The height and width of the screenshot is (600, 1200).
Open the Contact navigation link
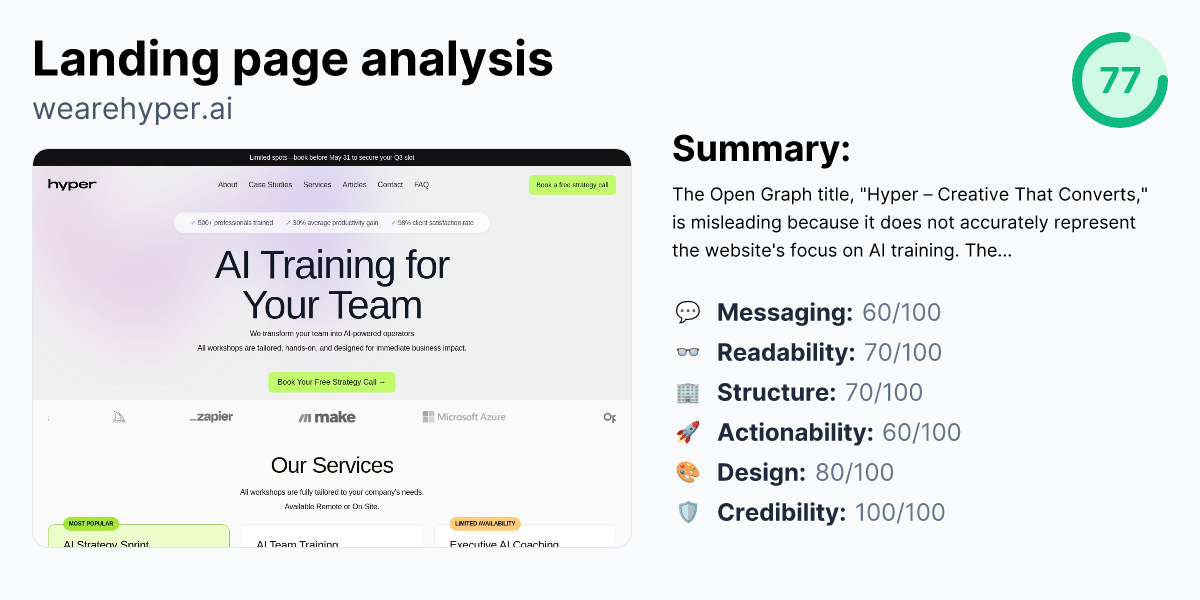[390, 184]
